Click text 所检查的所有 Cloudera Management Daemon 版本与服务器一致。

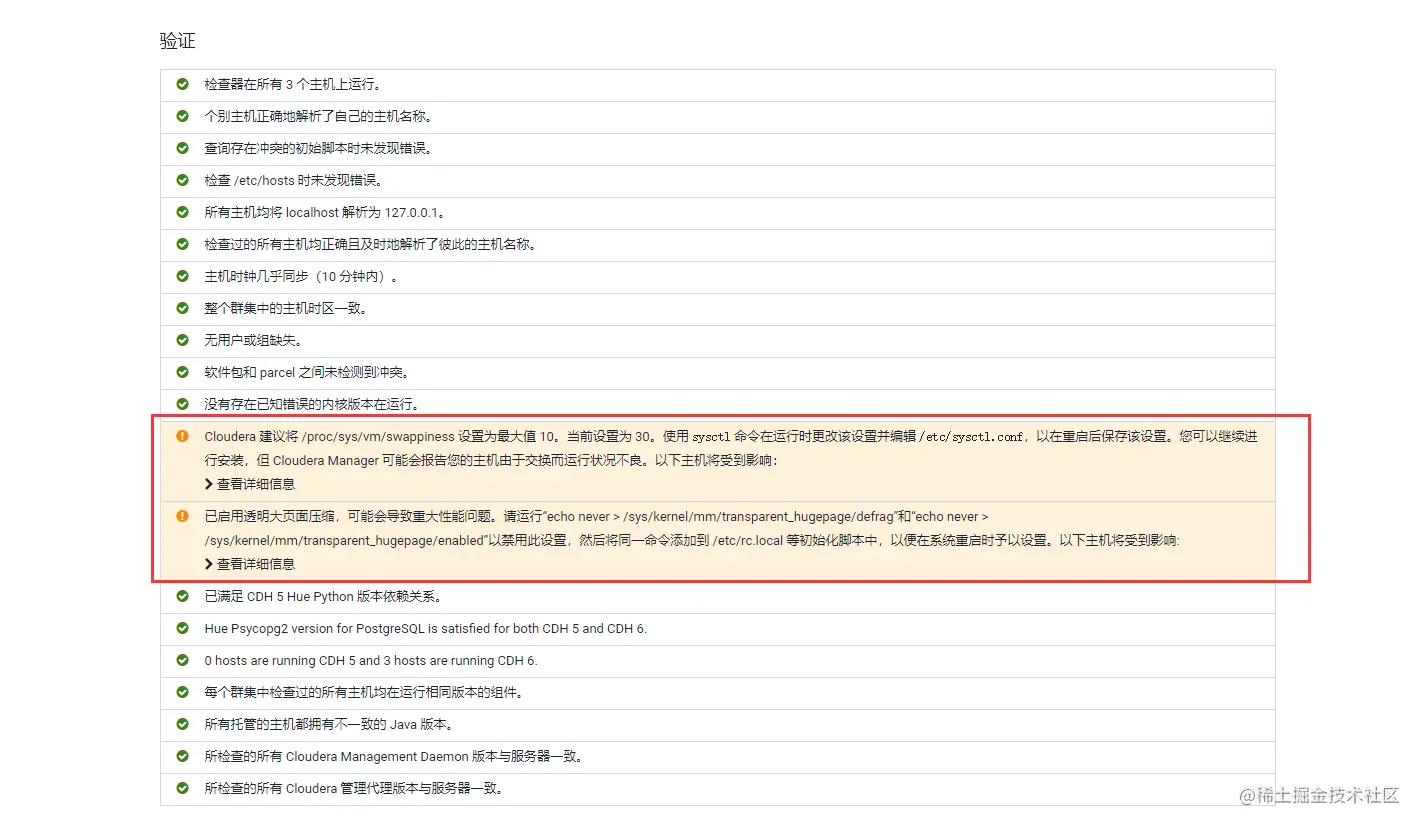(x=394, y=757)
